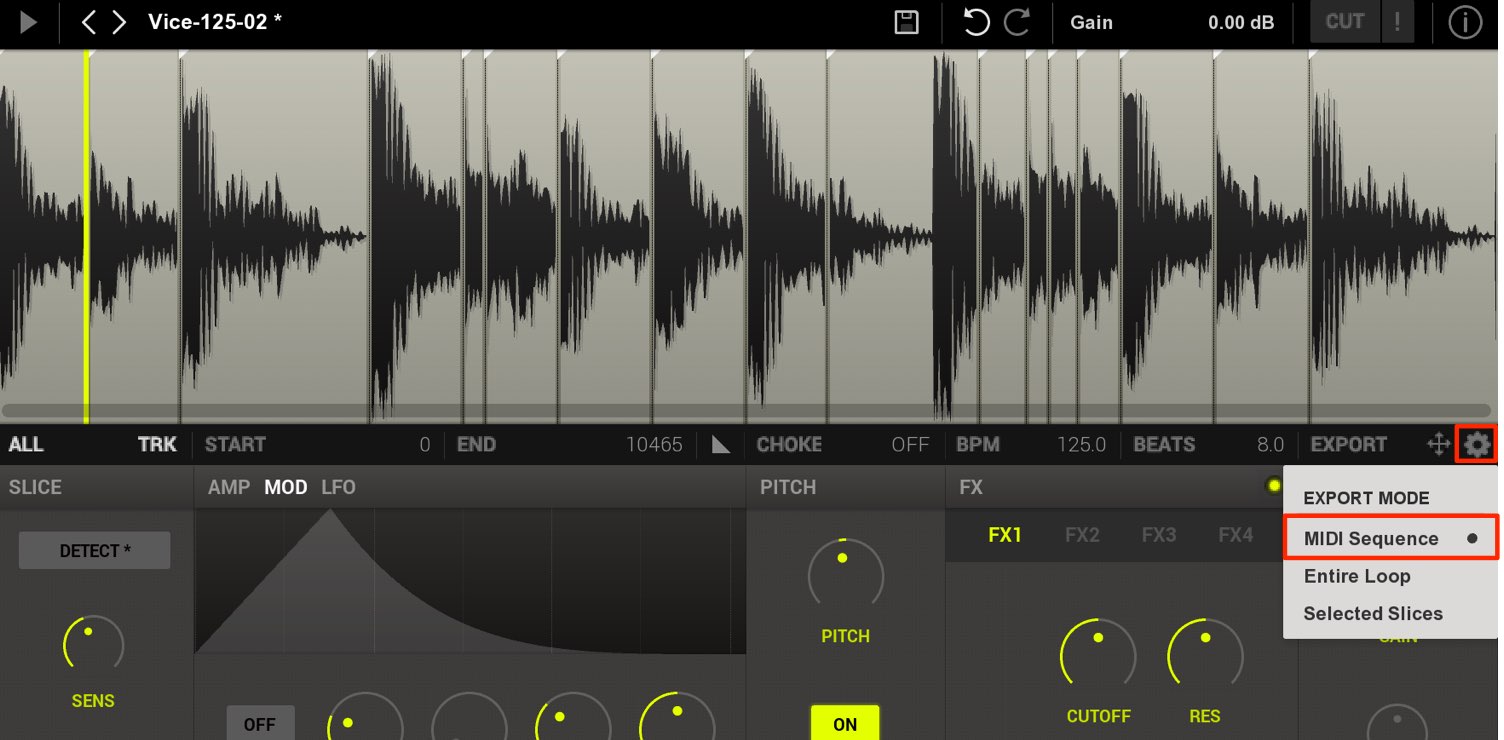This screenshot has height=740, width=1504.
Task: Click the export drag arrows icon
Action: pyautogui.click(x=1439, y=445)
